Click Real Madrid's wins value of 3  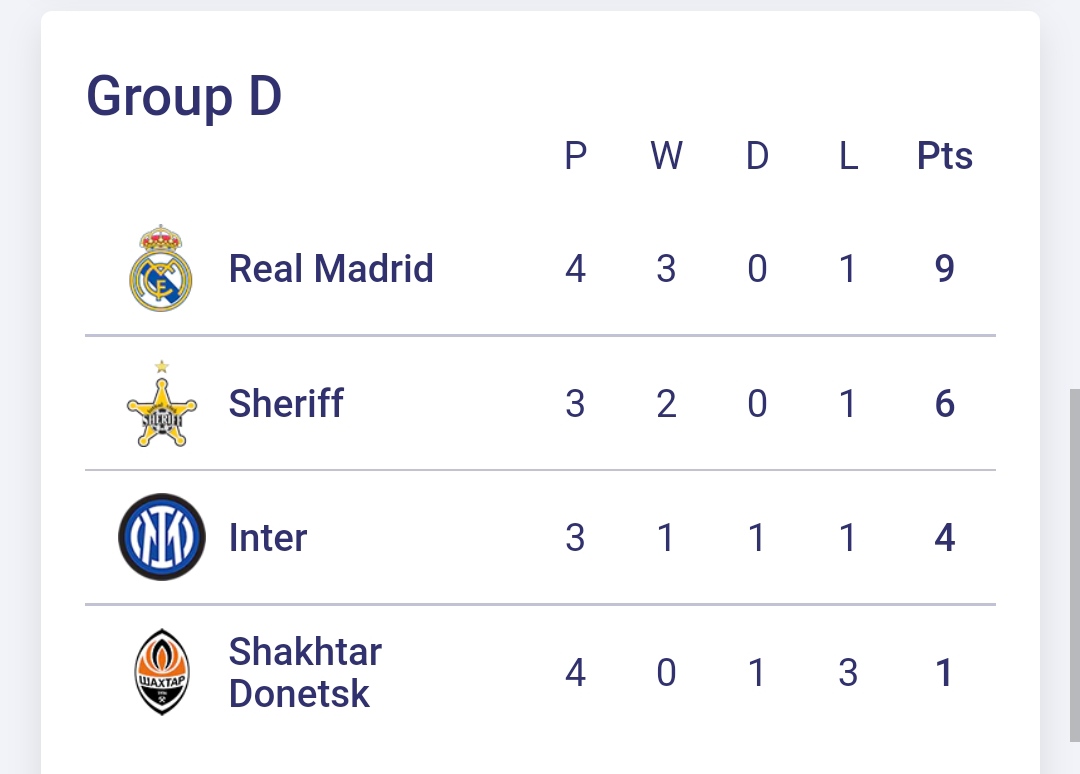(666, 269)
